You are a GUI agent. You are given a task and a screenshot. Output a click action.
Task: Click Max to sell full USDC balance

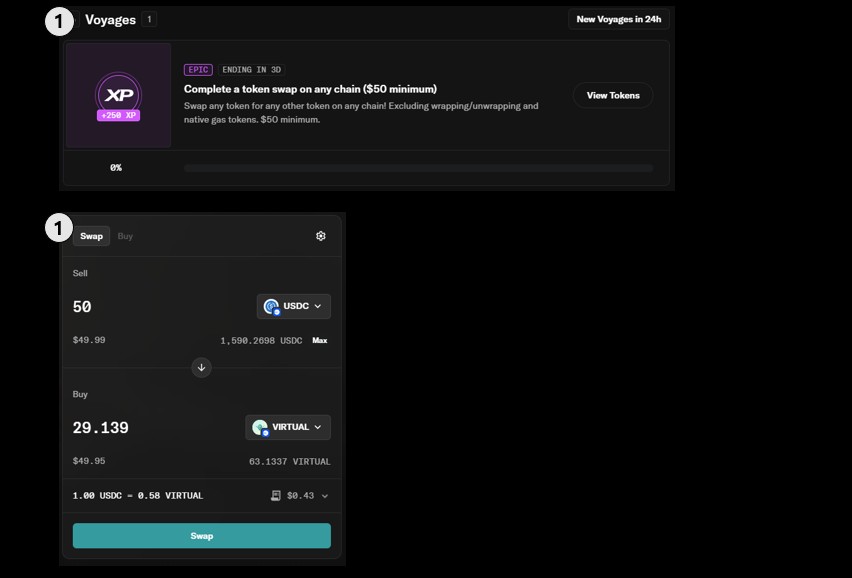point(320,341)
